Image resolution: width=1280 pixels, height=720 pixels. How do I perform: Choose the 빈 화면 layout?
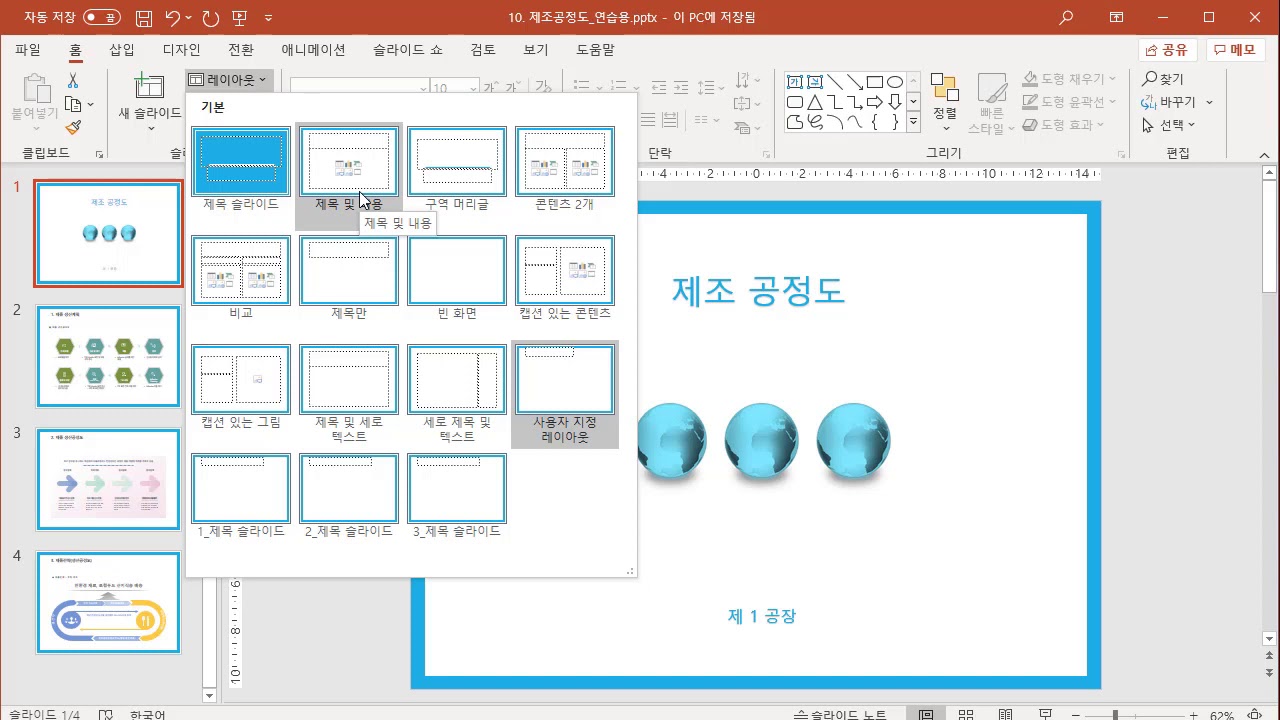457,270
